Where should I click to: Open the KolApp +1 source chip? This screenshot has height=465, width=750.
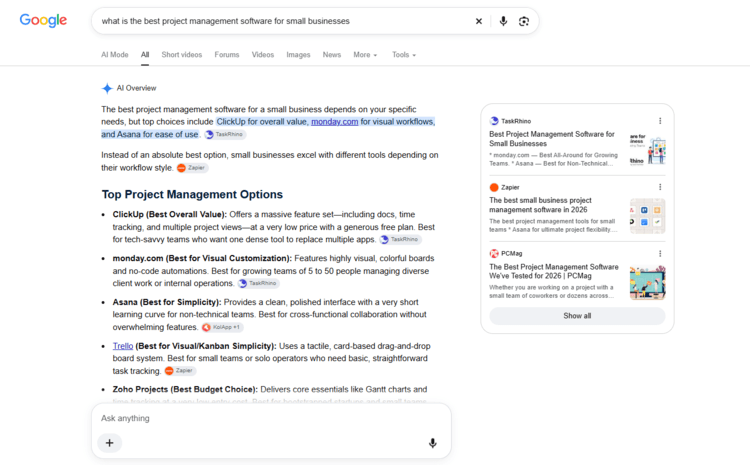pos(222,327)
